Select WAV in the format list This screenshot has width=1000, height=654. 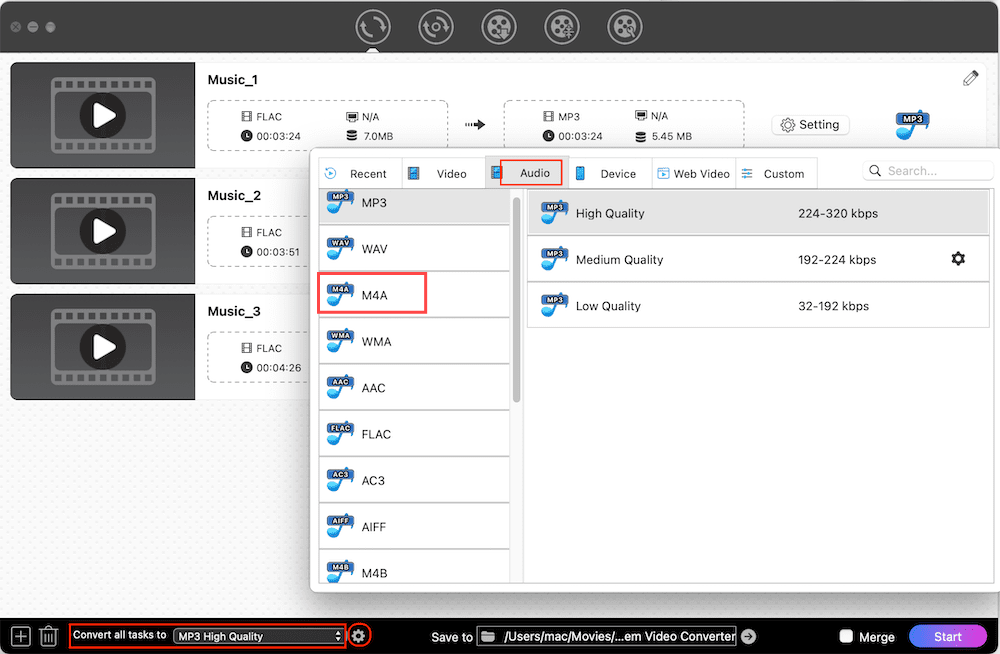(415, 248)
